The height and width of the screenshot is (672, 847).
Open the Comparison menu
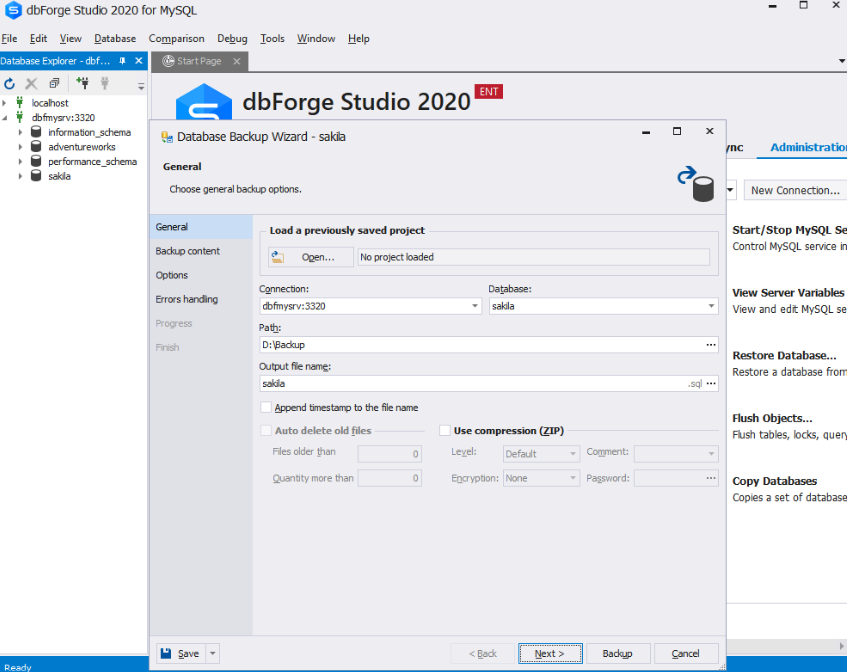tap(176, 39)
